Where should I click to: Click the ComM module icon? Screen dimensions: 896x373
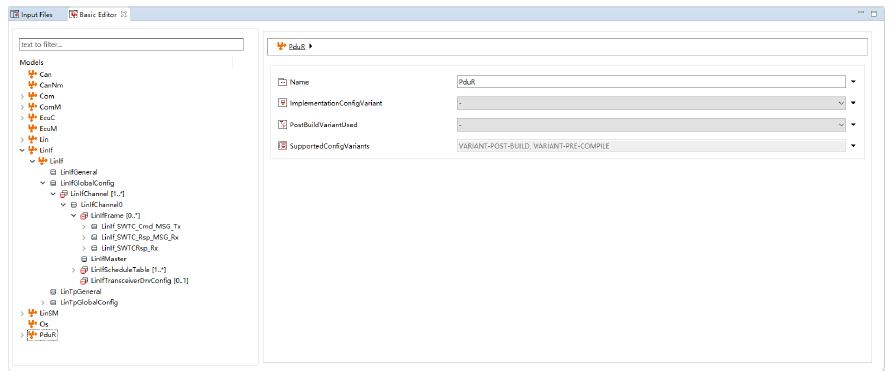33,107
